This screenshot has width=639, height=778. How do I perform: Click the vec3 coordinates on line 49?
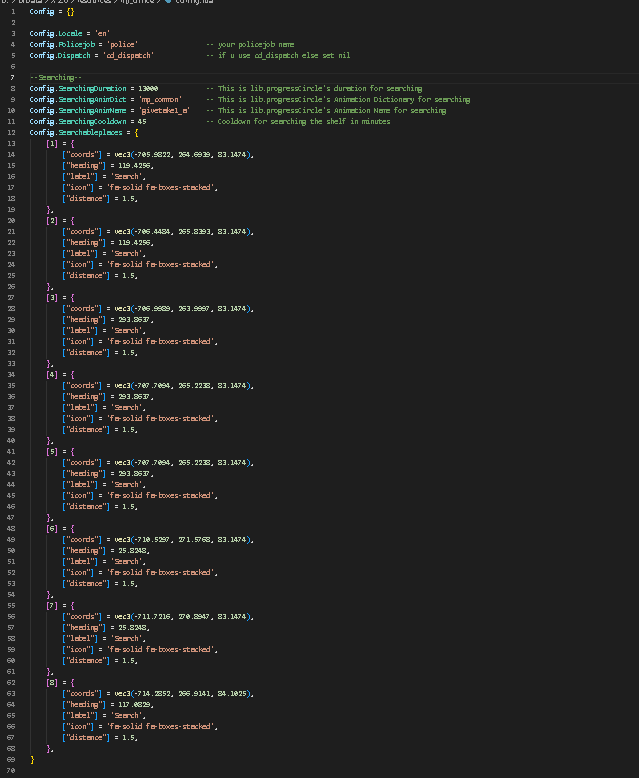(x=182, y=539)
